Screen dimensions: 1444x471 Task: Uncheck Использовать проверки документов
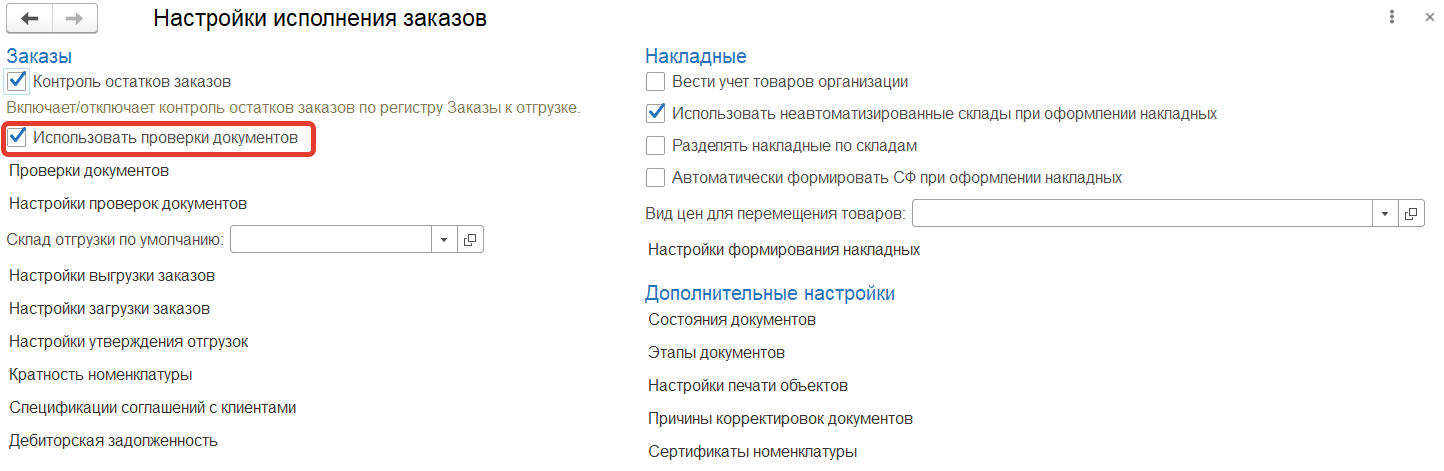16,138
